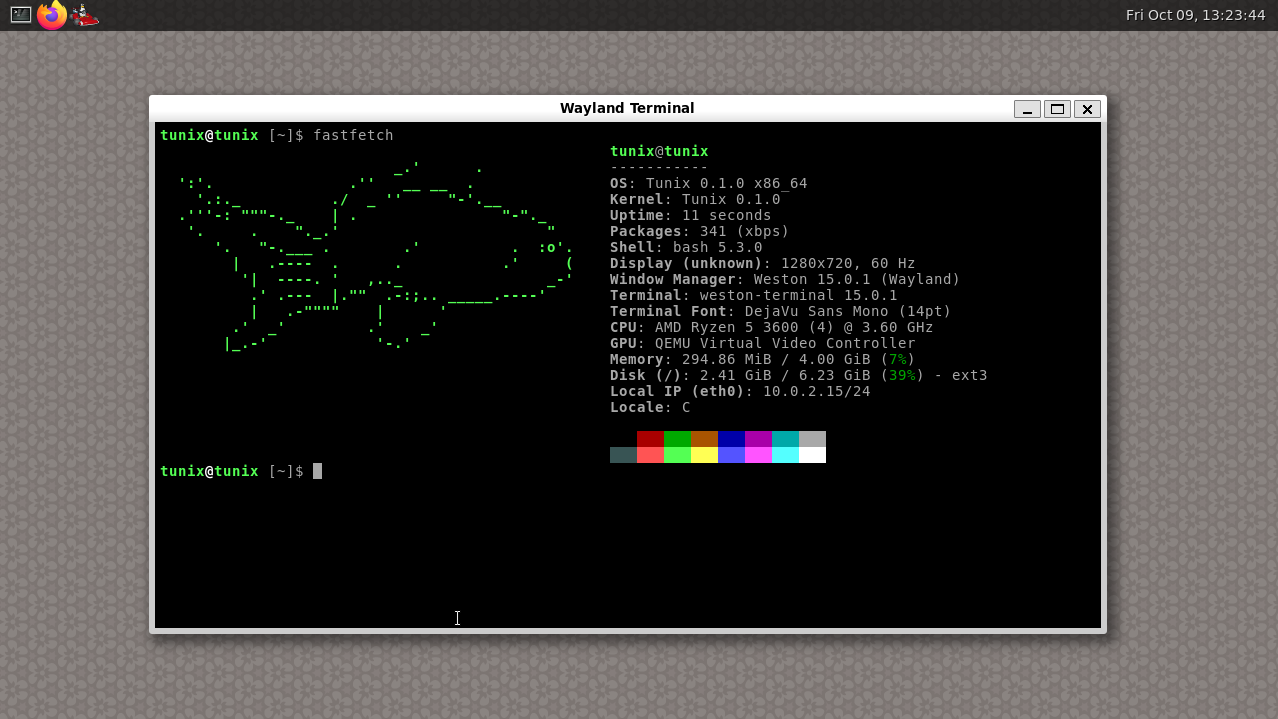Click the tunix@tunix header above the dashes
The image size is (1278, 719).
coord(659,151)
